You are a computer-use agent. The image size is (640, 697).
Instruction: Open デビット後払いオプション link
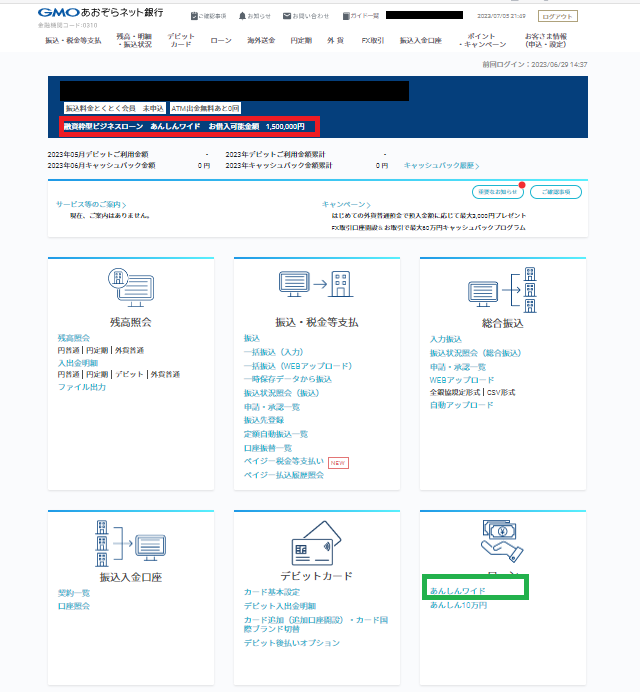pos(292,643)
